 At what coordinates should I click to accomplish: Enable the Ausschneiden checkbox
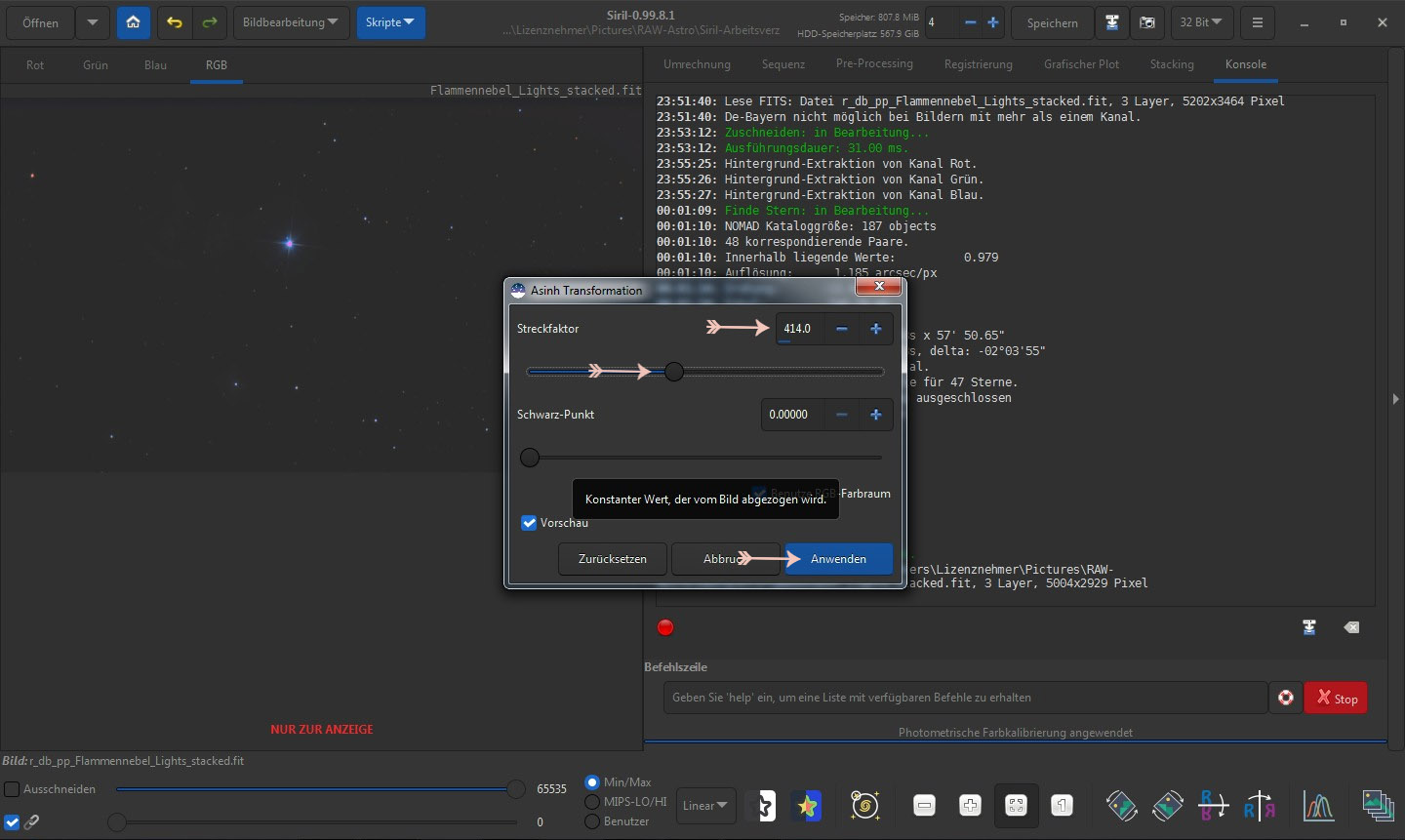pyautogui.click(x=12, y=789)
